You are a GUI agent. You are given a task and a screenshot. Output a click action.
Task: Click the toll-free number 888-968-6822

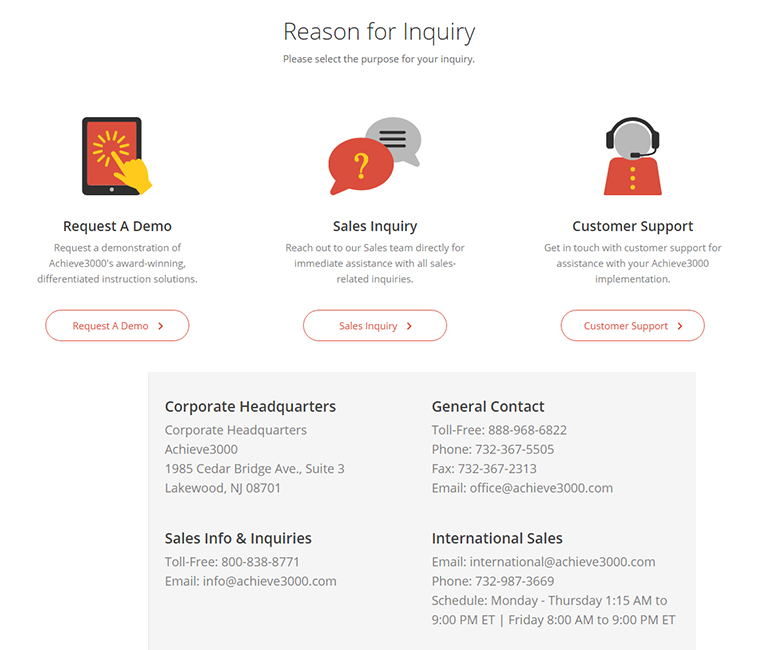pos(527,430)
